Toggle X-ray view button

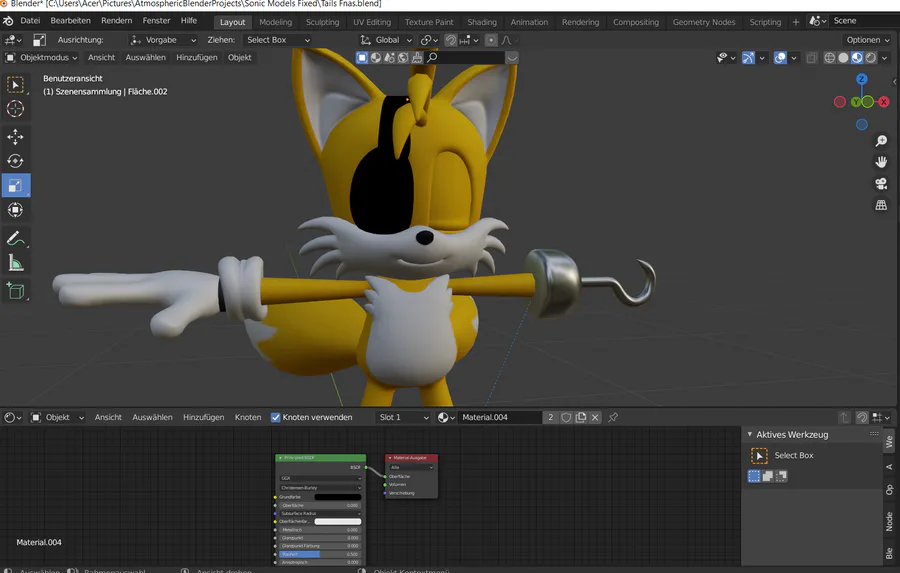[x=811, y=57]
